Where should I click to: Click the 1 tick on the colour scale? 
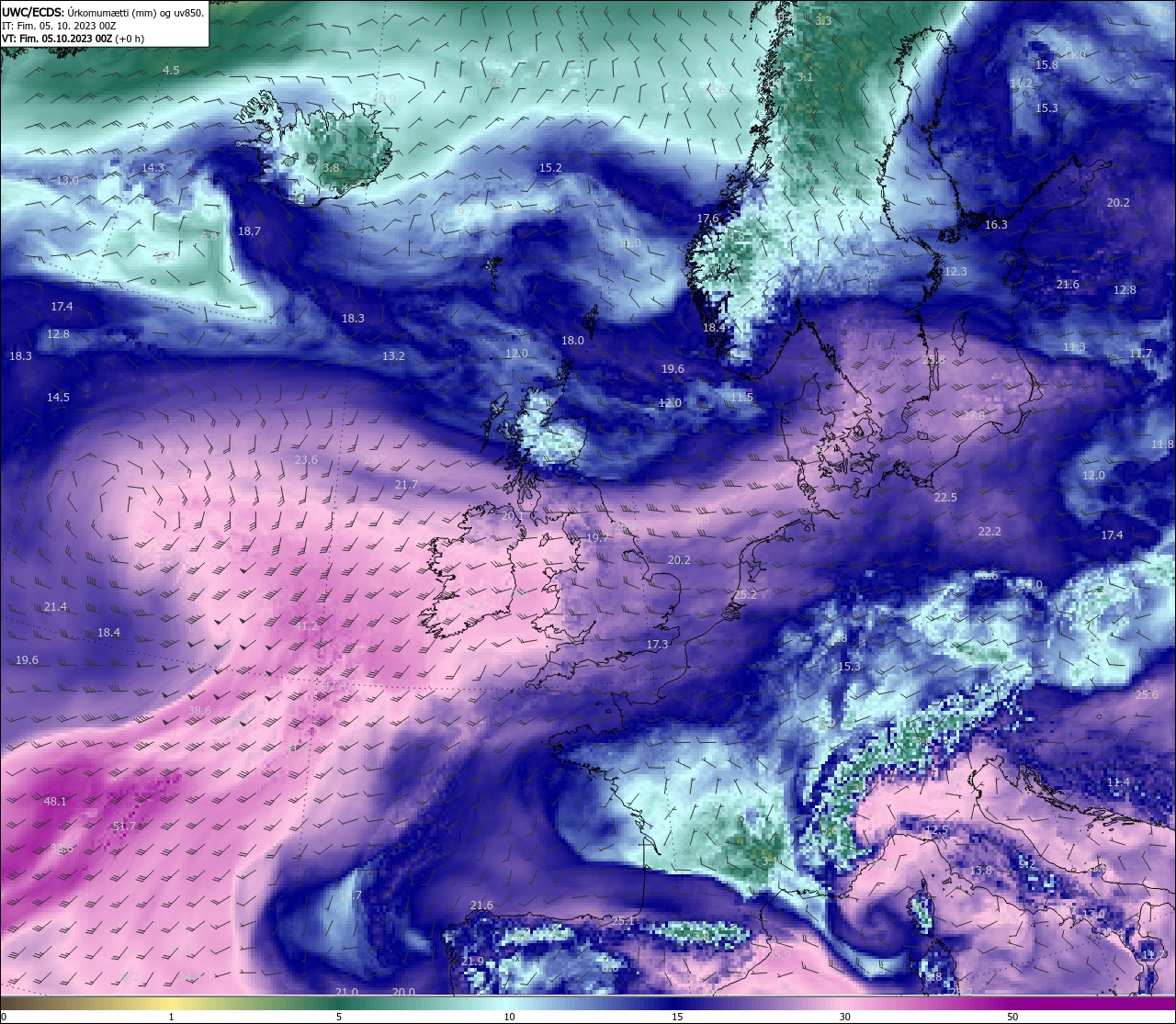171,1017
